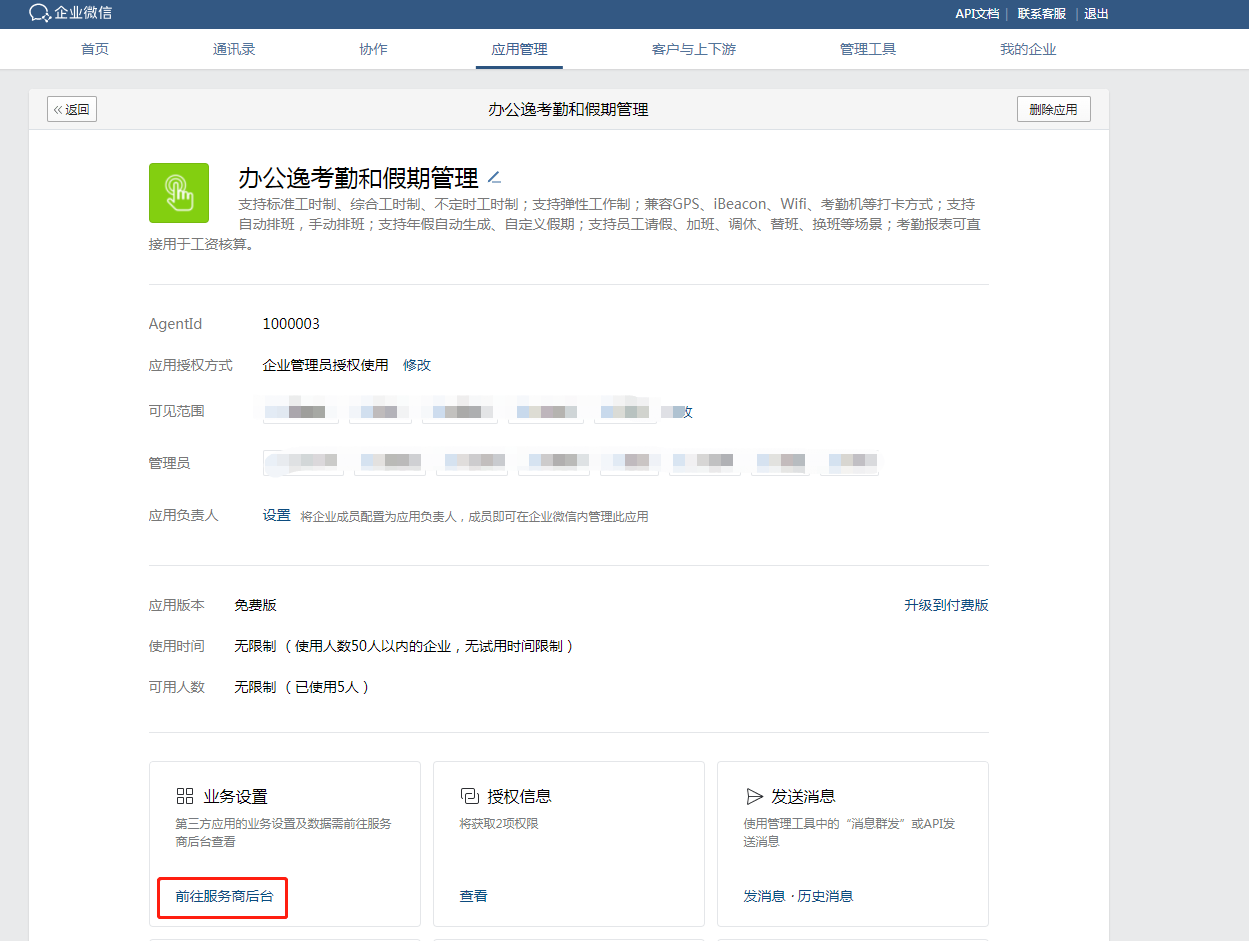
Task: Click the green app hand icon
Action: pyautogui.click(x=179, y=193)
